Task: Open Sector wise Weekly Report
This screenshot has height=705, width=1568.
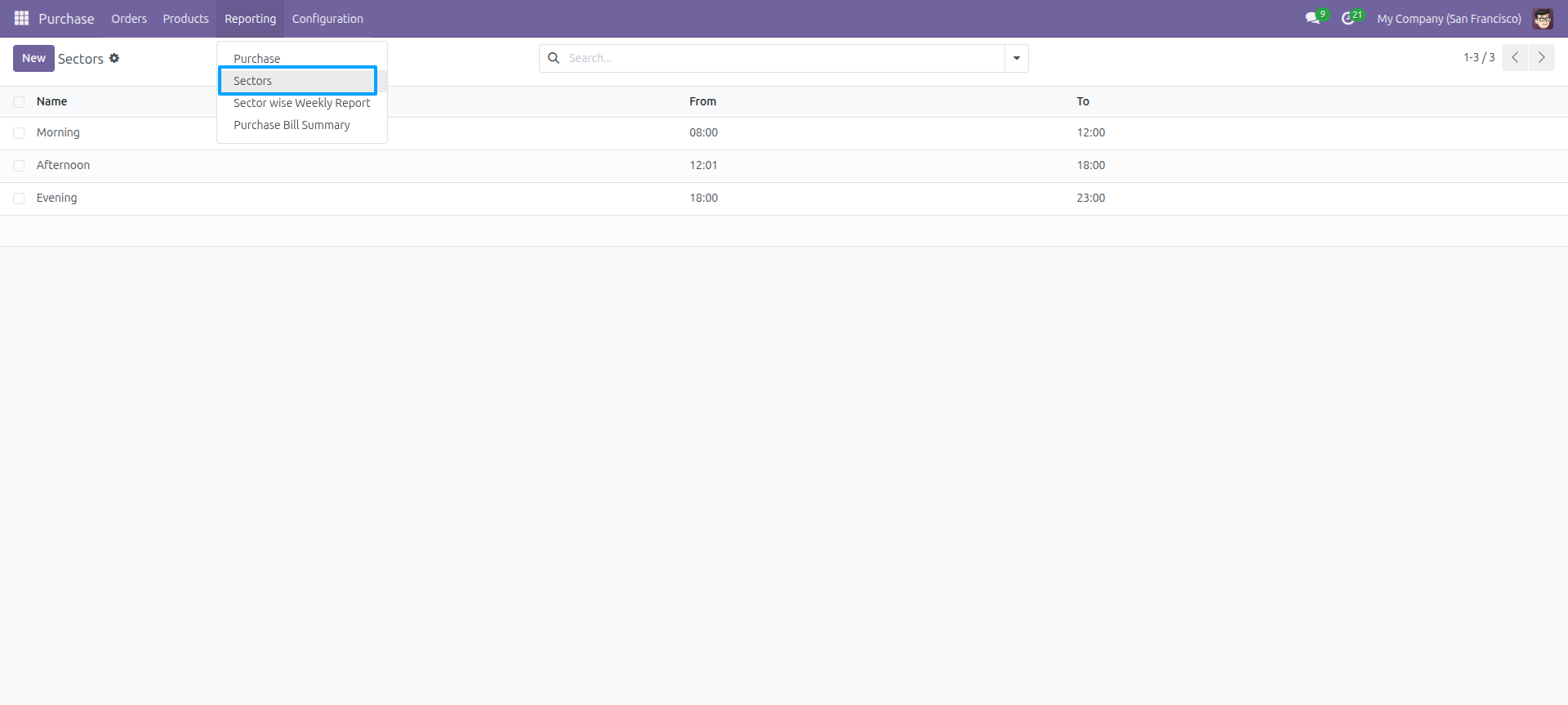Action: [301, 103]
